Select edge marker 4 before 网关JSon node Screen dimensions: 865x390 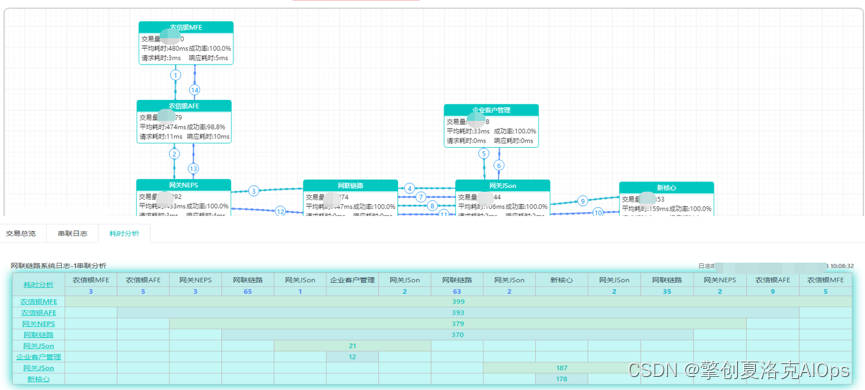(x=409, y=188)
